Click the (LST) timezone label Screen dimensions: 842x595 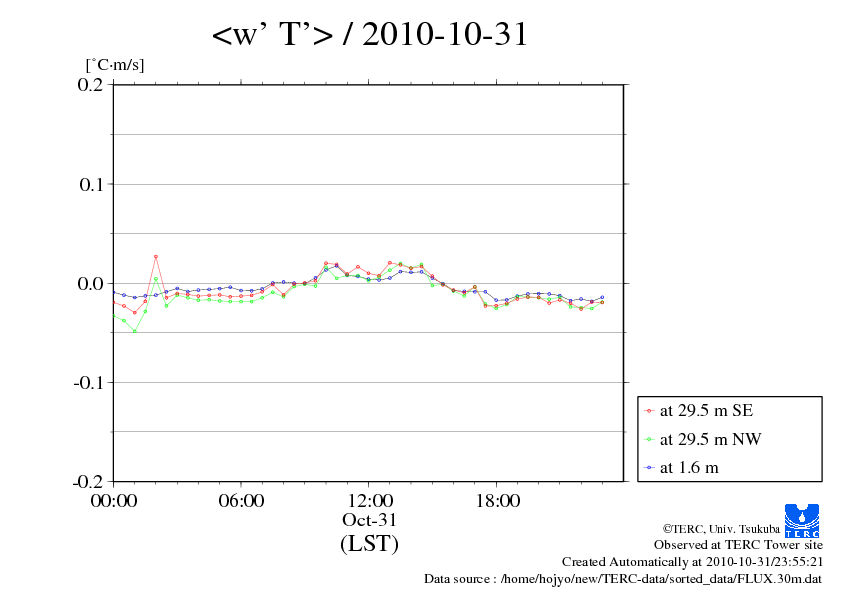[x=369, y=543]
